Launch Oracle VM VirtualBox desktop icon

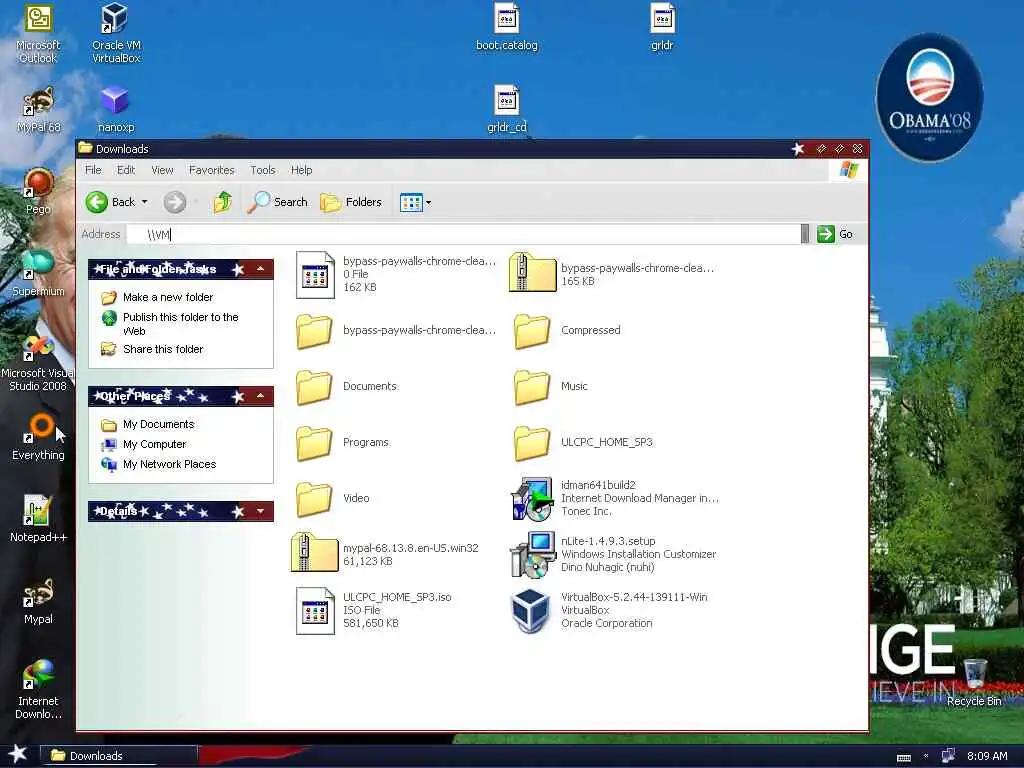pos(116,33)
